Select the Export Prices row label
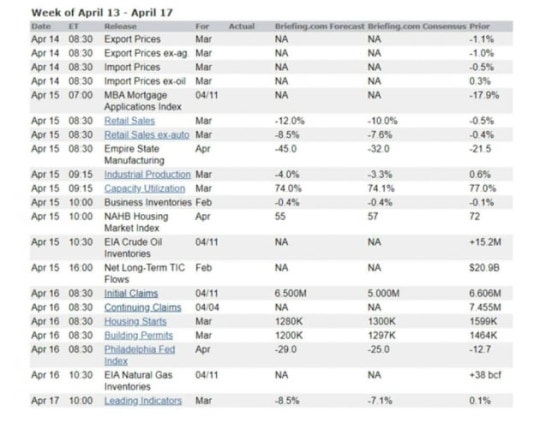Viewport: 540px width, 423px height. click(132, 39)
